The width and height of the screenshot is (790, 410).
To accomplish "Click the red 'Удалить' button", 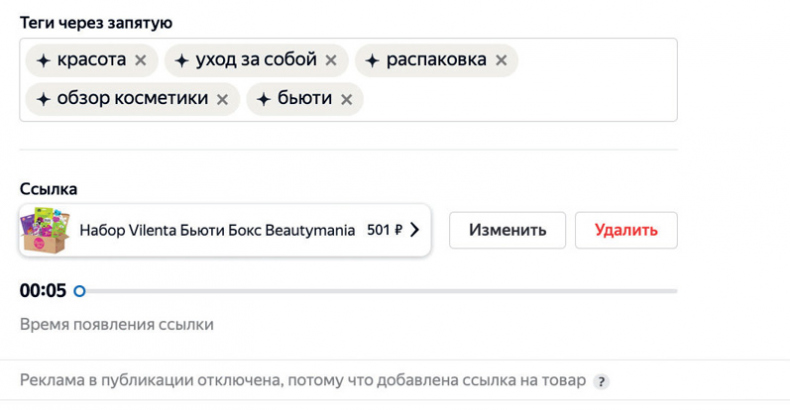I will 626,230.
